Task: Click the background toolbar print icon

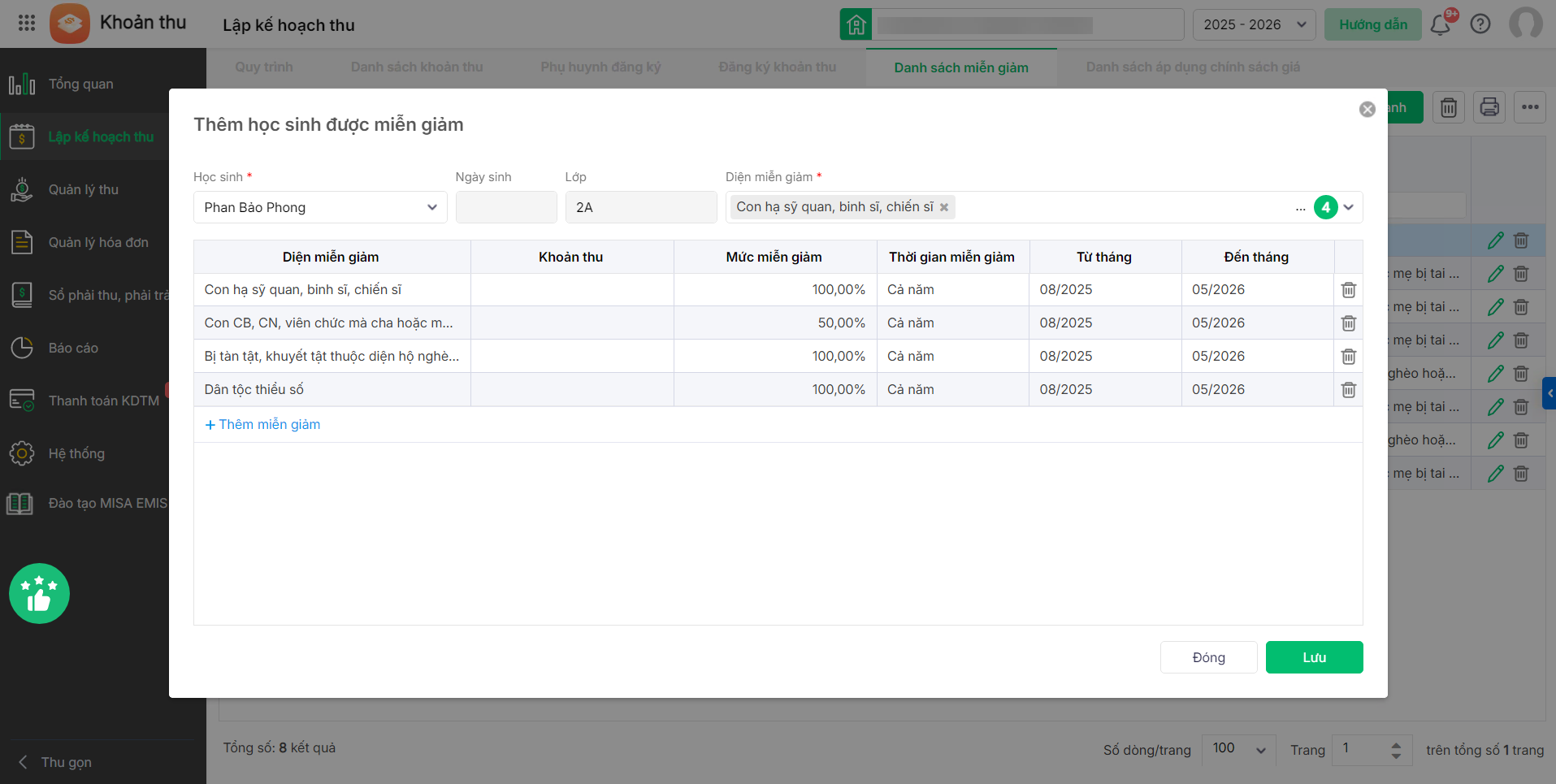Action: click(x=1489, y=107)
